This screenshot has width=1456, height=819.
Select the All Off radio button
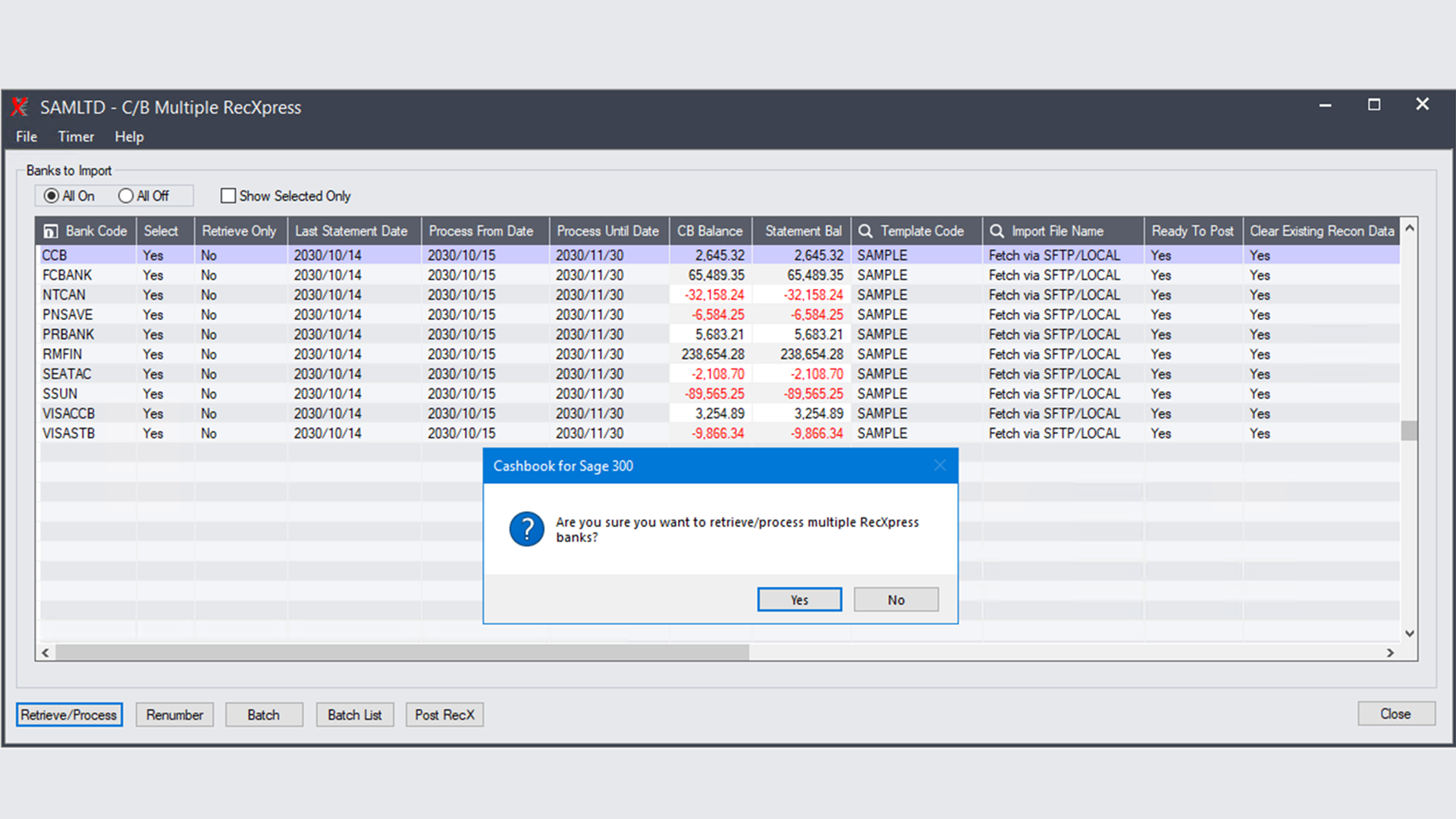click(x=126, y=196)
